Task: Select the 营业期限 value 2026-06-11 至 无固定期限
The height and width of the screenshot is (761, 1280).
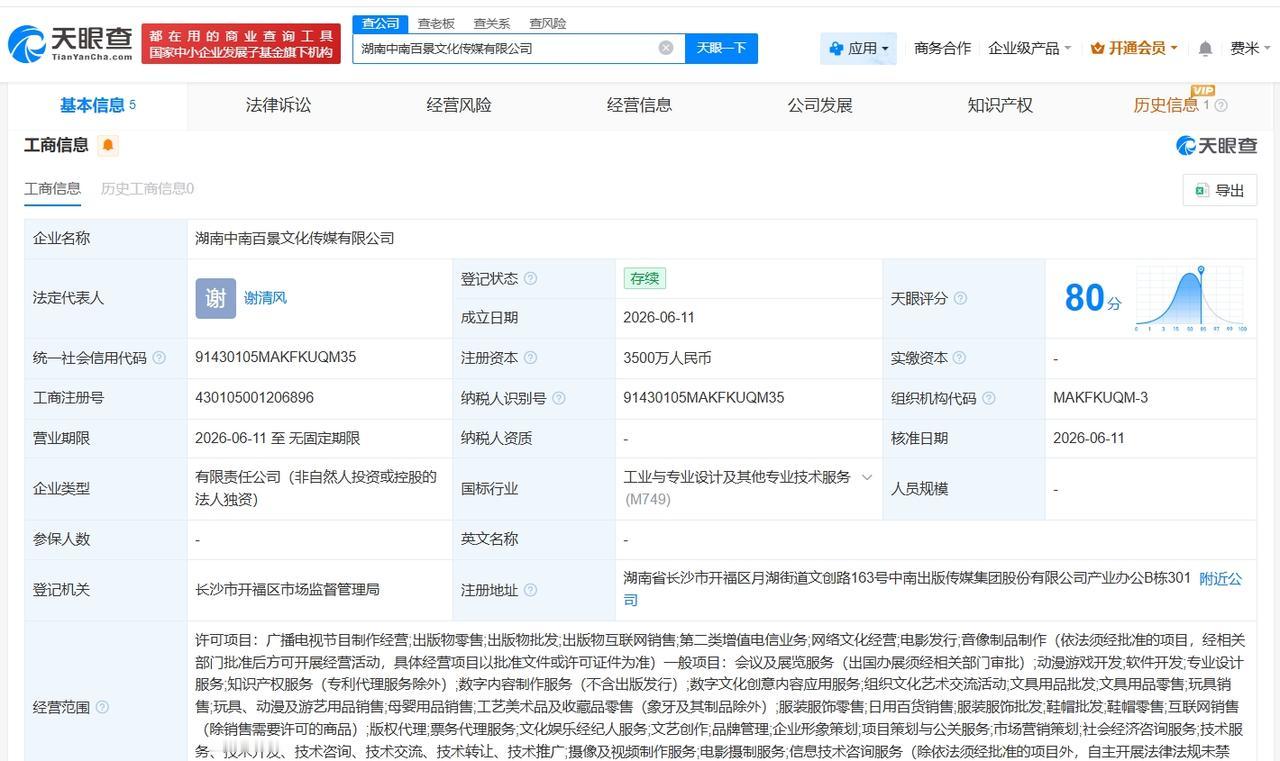Action: (277, 438)
